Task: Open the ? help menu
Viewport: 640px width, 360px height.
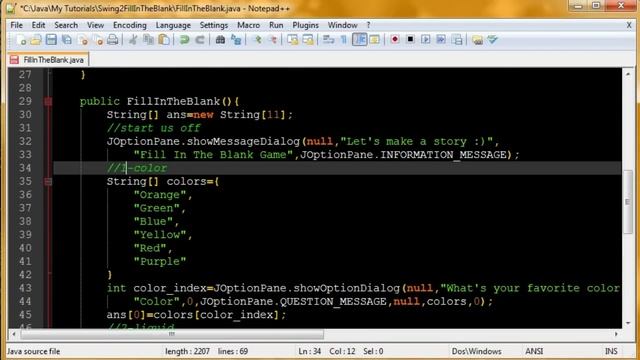Action: tap(368, 25)
